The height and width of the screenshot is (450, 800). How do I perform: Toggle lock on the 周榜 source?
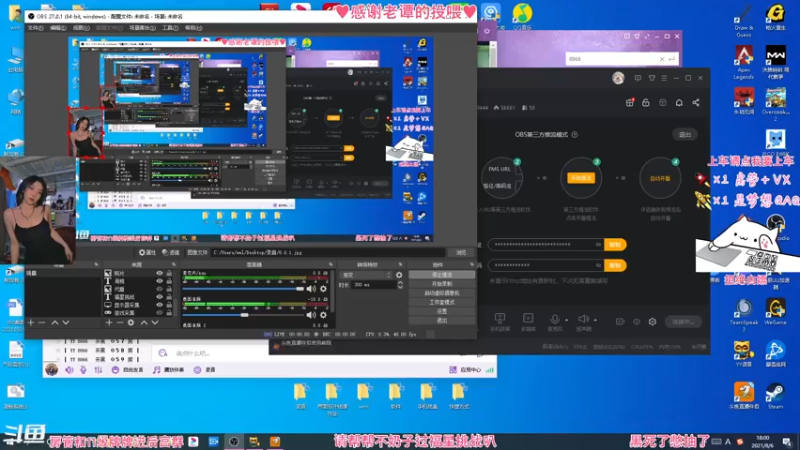[169, 281]
